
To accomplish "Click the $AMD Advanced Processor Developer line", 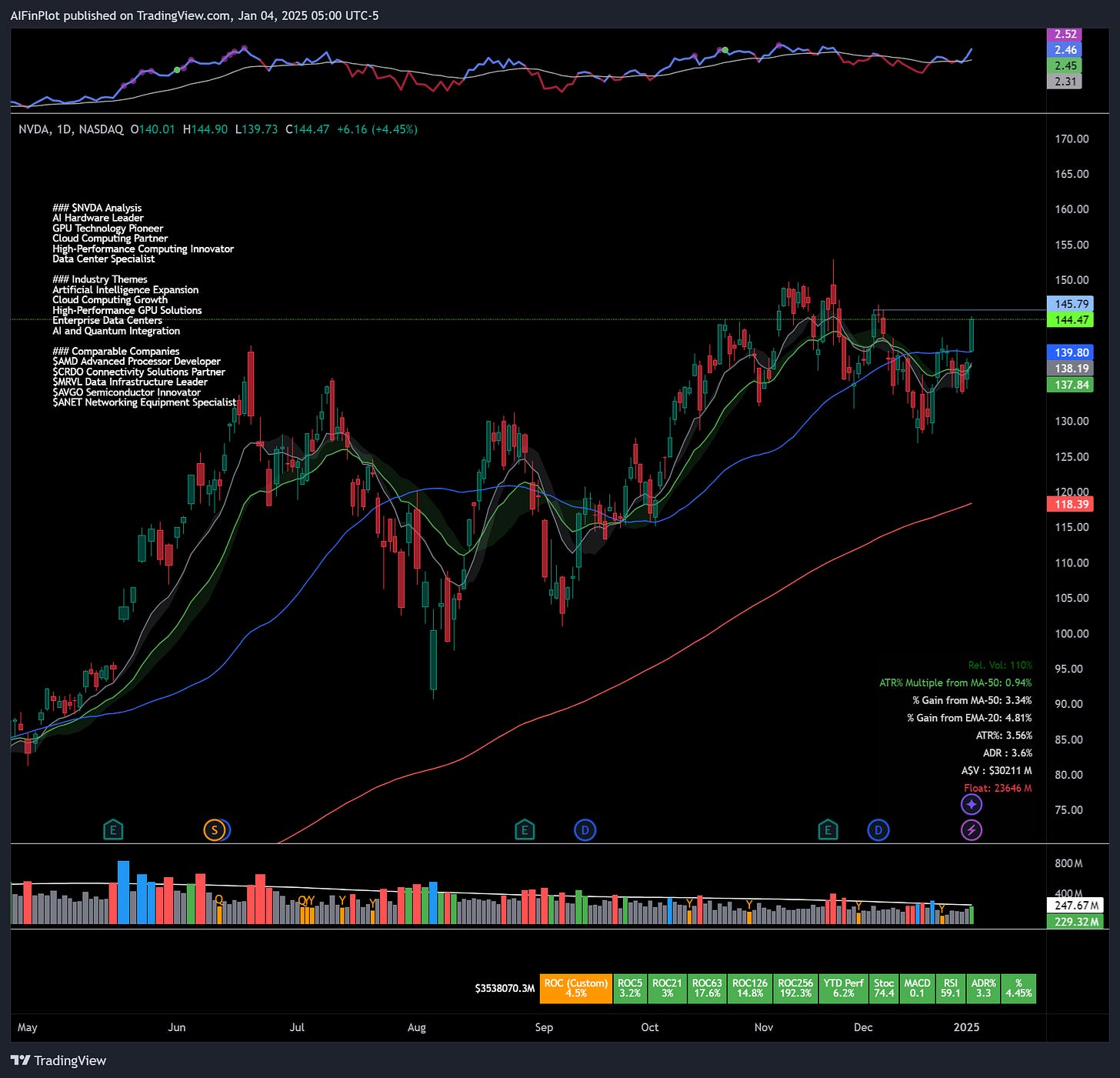I will (136, 362).
